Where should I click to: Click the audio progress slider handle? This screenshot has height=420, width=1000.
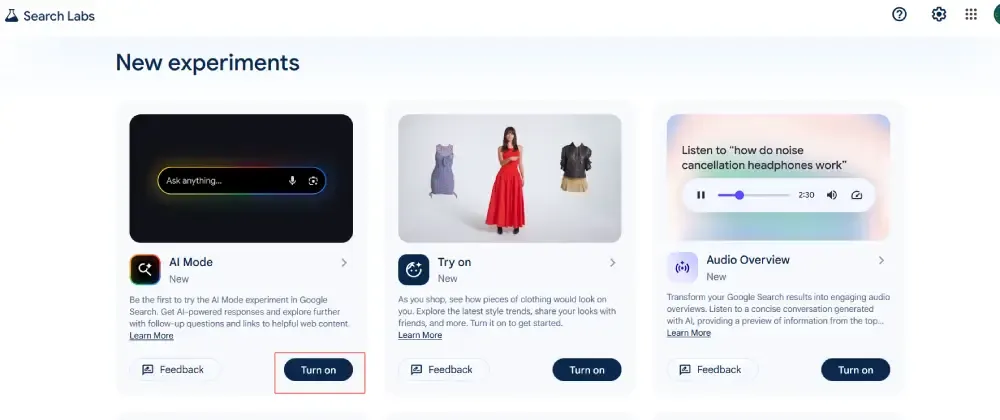click(x=739, y=195)
